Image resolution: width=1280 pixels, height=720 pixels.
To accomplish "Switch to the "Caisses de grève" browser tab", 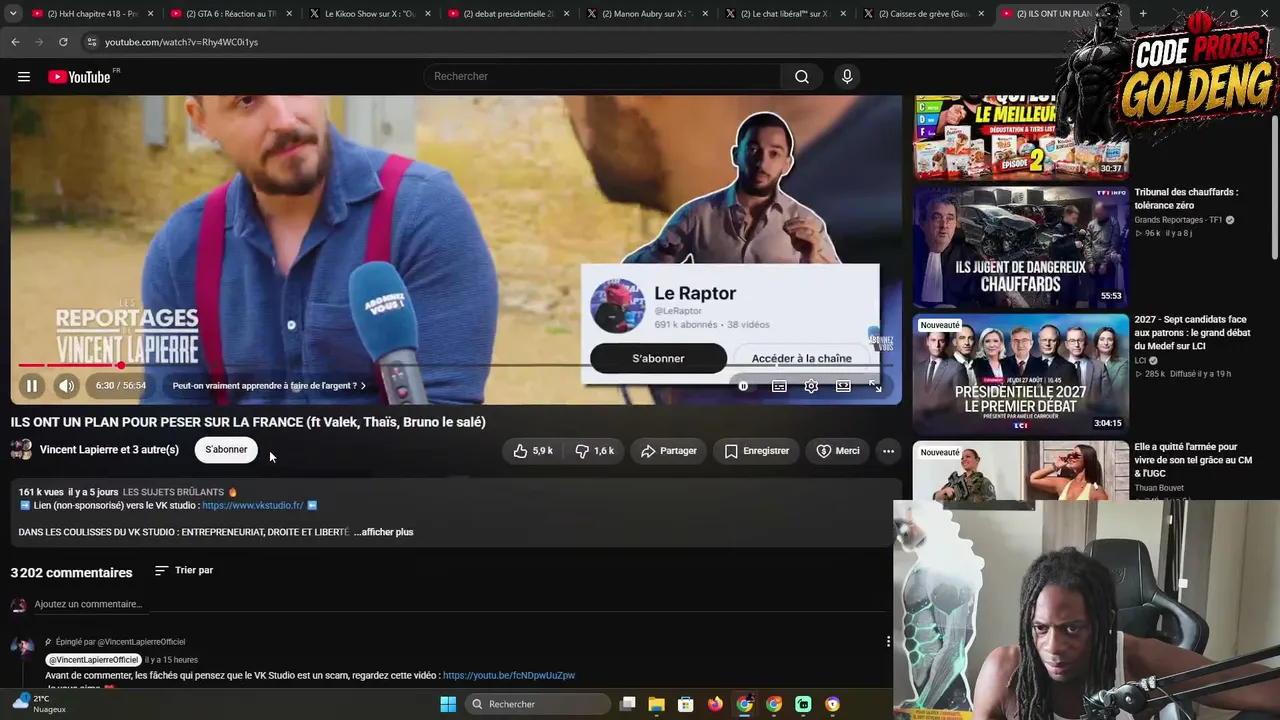I will point(924,14).
